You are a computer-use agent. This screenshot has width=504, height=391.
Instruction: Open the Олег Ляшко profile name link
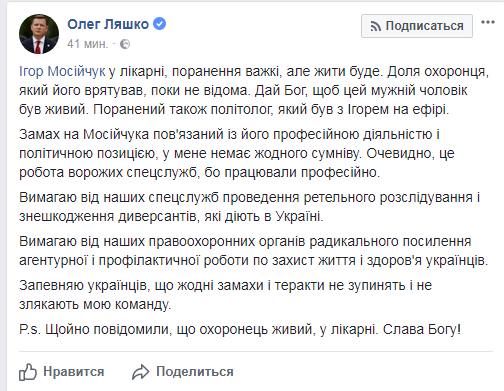tap(108, 24)
